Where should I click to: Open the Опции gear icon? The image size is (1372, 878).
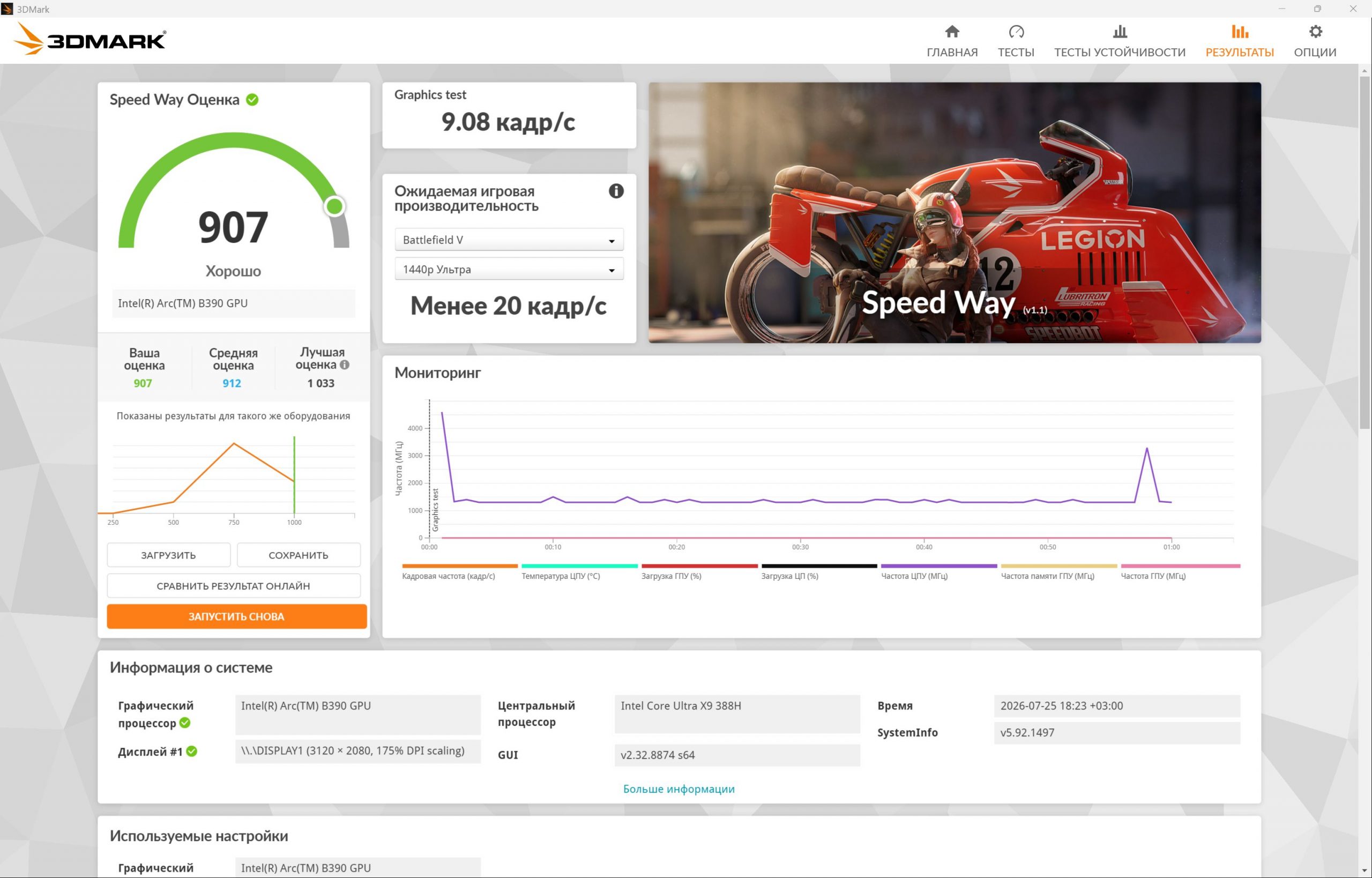pyautogui.click(x=1315, y=31)
